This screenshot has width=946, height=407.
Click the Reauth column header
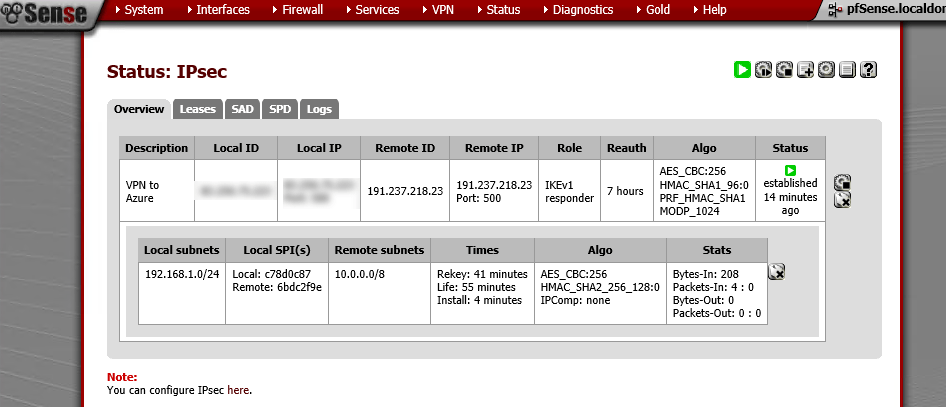[627, 148]
